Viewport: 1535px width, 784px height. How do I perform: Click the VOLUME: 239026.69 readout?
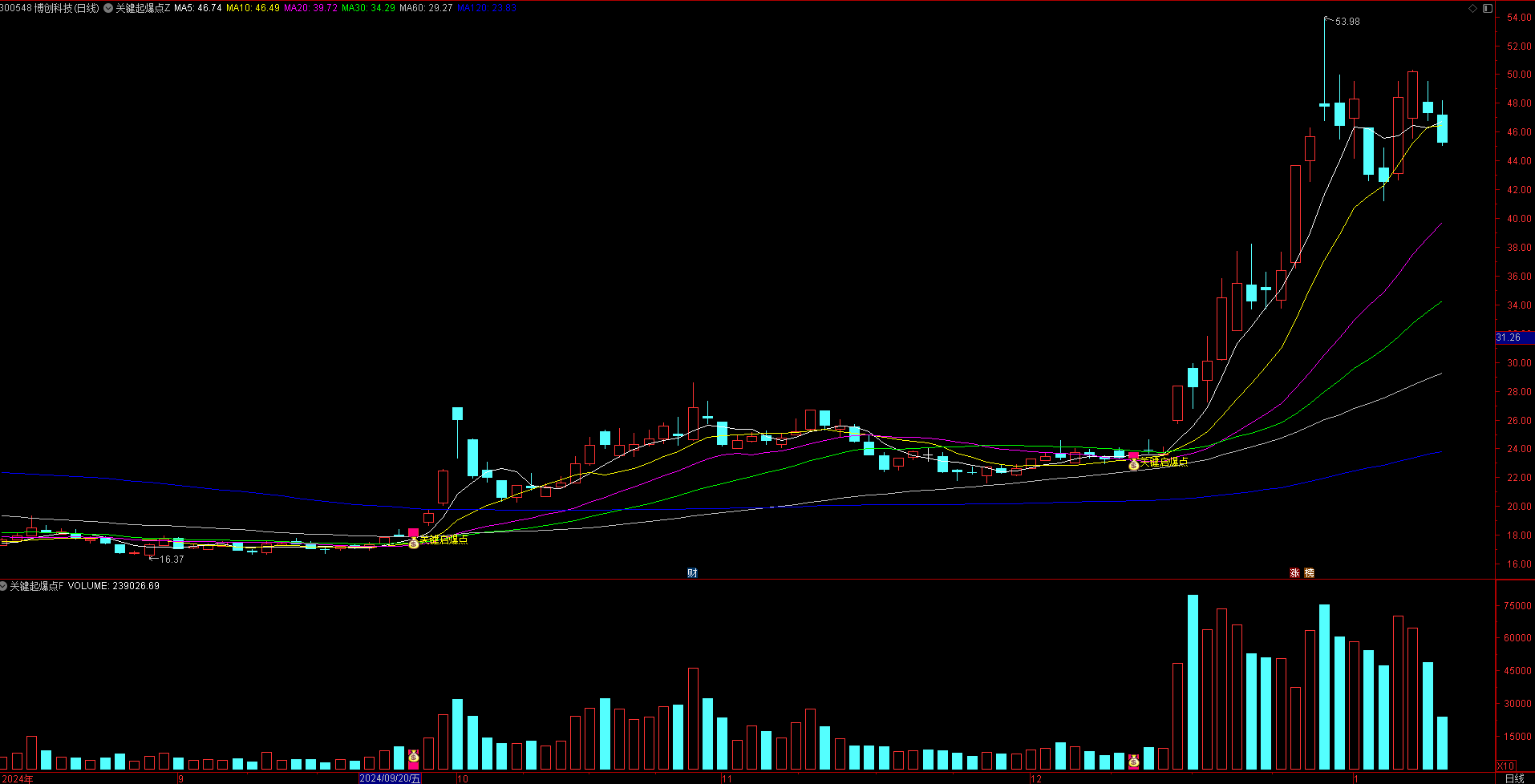(x=113, y=586)
